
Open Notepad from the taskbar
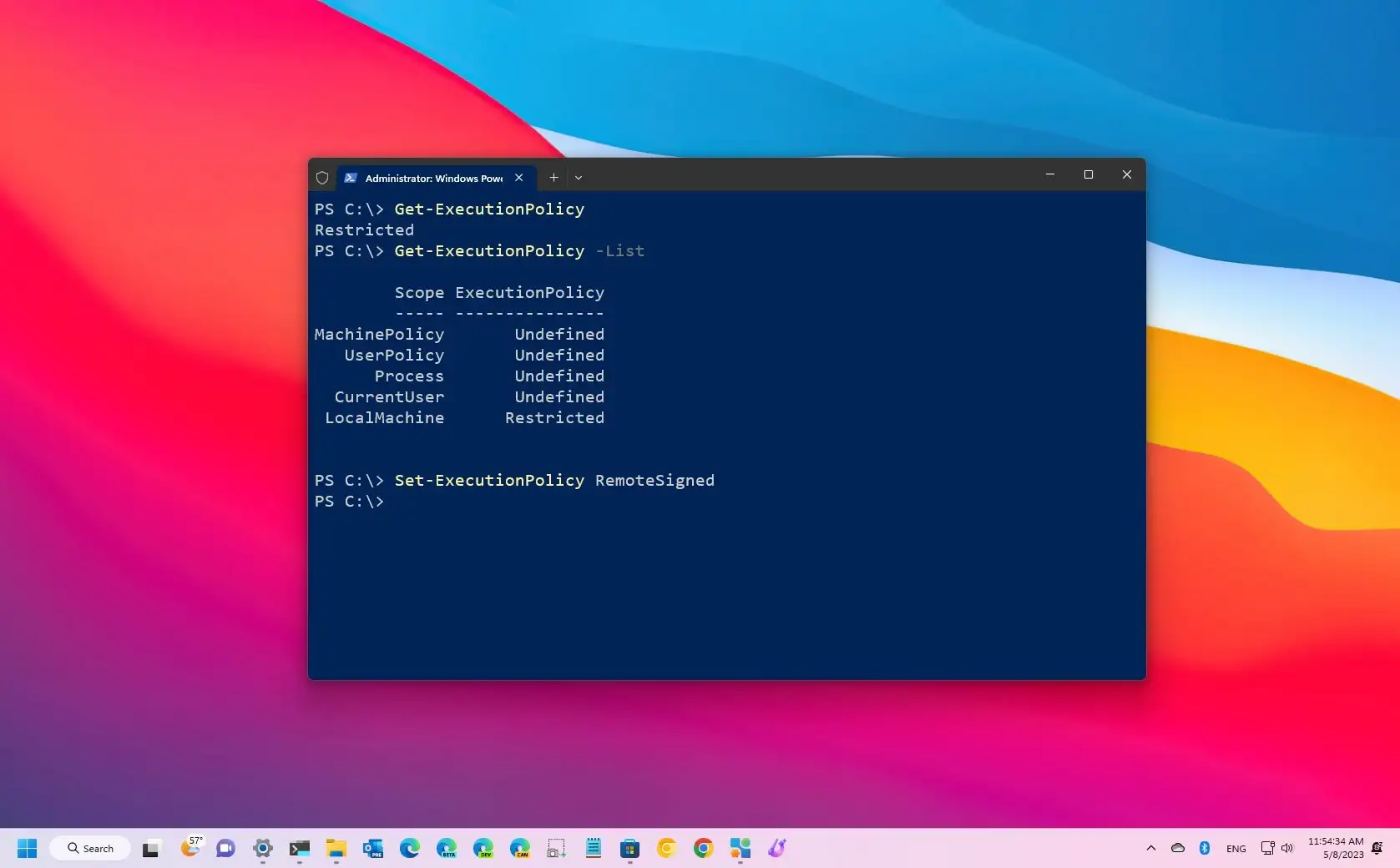pos(593,848)
